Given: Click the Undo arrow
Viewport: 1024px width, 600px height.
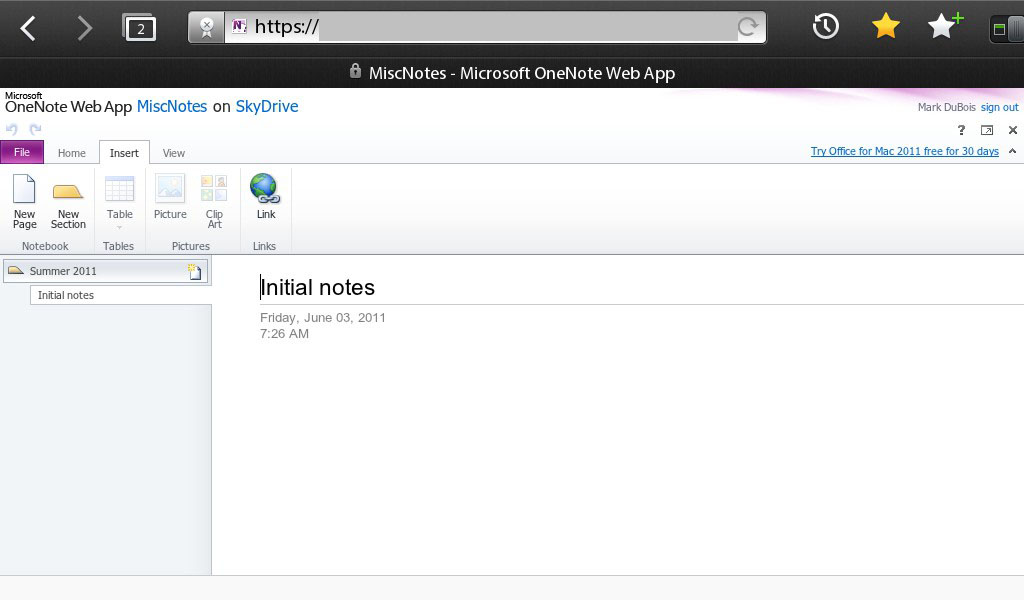Looking at the screenshot, I should tap(12, 129).
